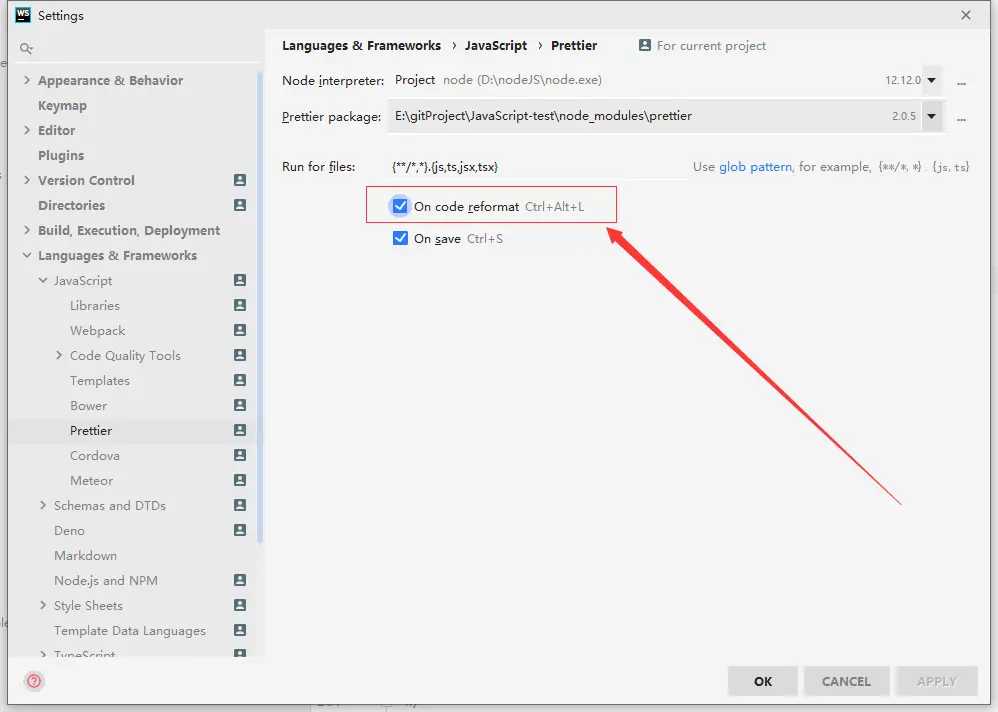
Task: Click the project-level icon in the Prettier tree row
Action: [x=240, y=430]
